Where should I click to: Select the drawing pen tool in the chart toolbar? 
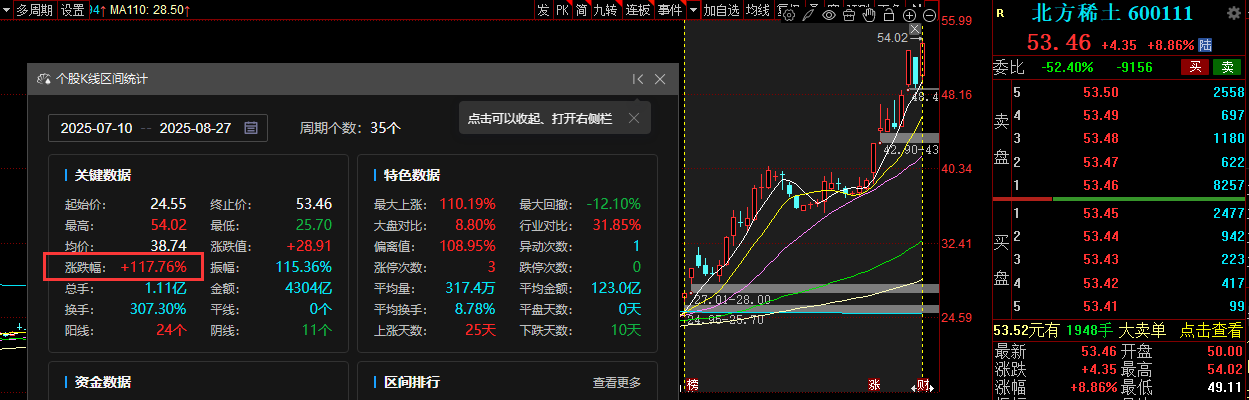(x=809, y=15)
